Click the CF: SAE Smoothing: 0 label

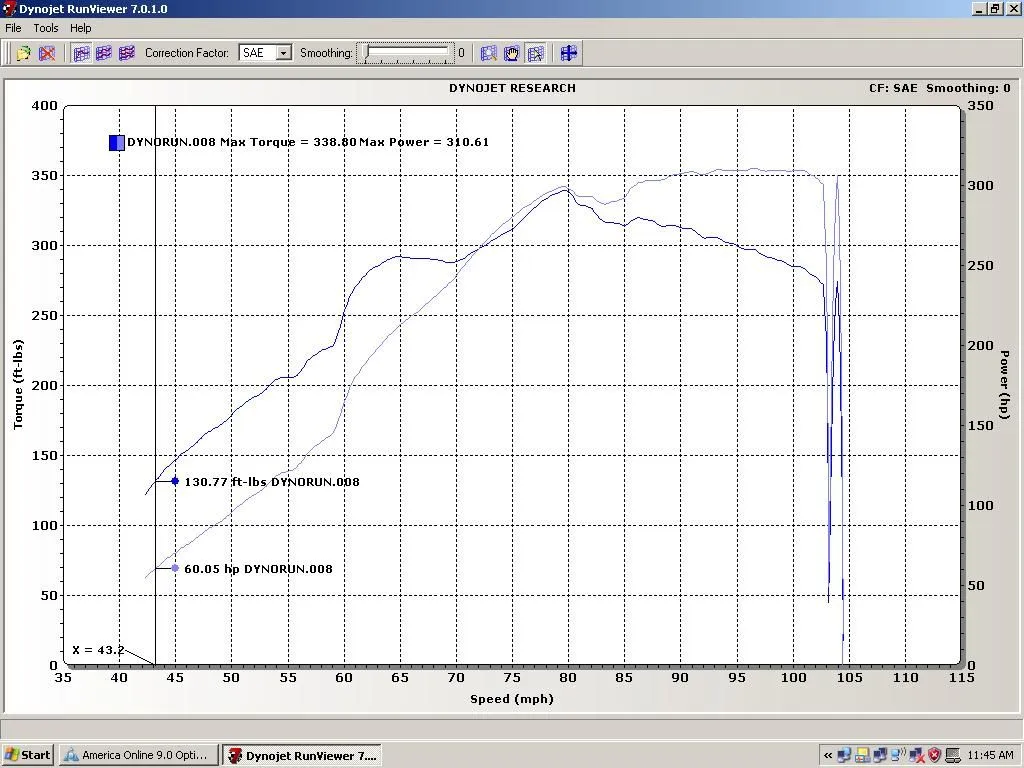pyautogui.click(x=939, y=88)
